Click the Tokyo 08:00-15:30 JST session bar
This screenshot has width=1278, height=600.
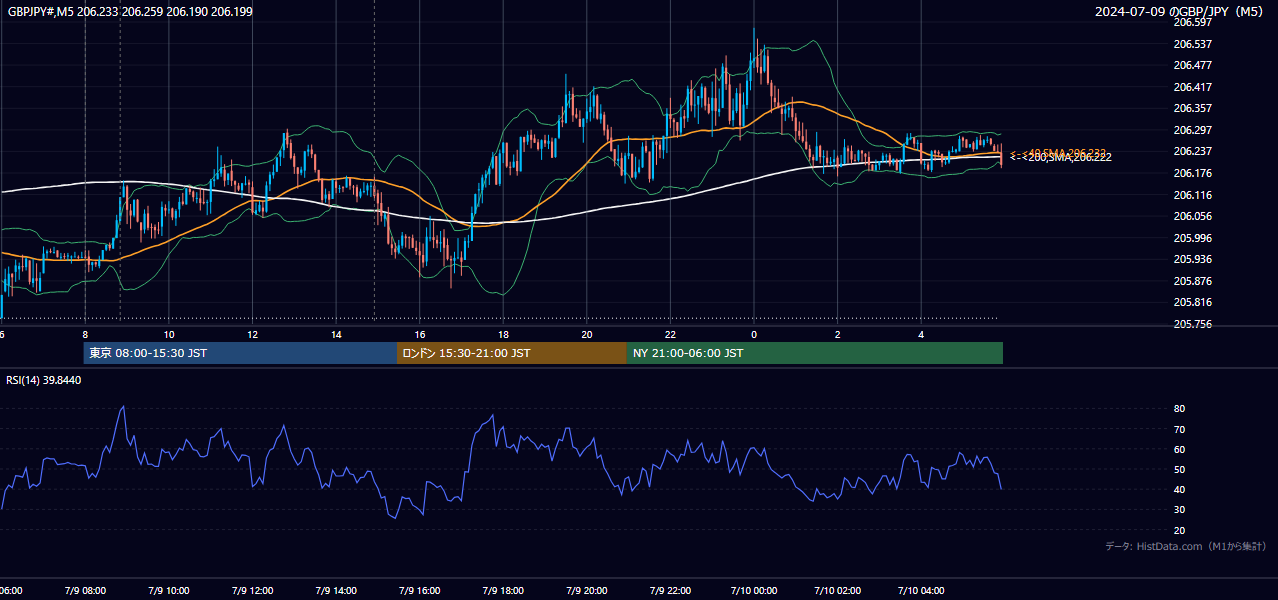point(240,353)
